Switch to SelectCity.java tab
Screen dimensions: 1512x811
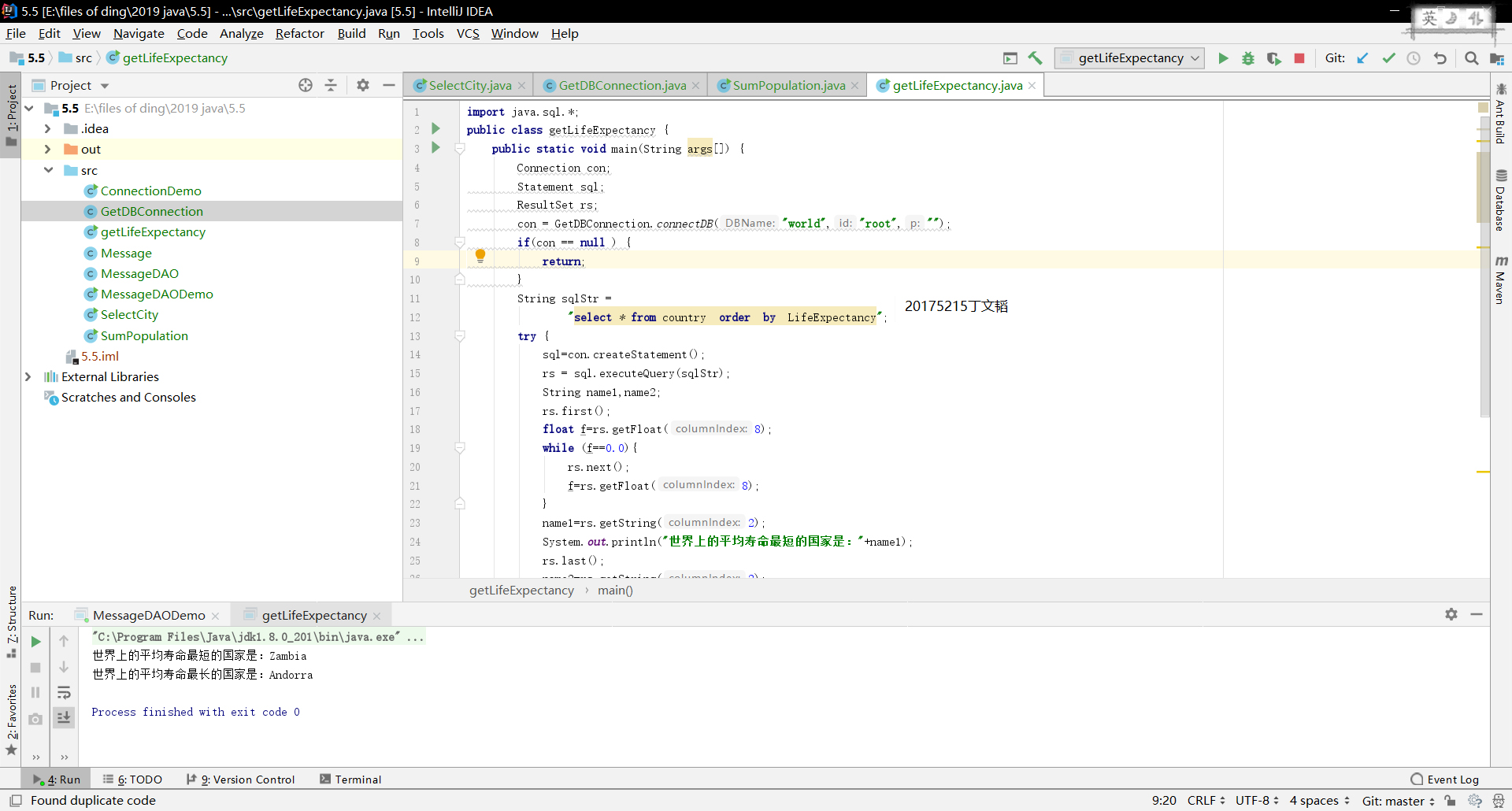click(469, 85)
